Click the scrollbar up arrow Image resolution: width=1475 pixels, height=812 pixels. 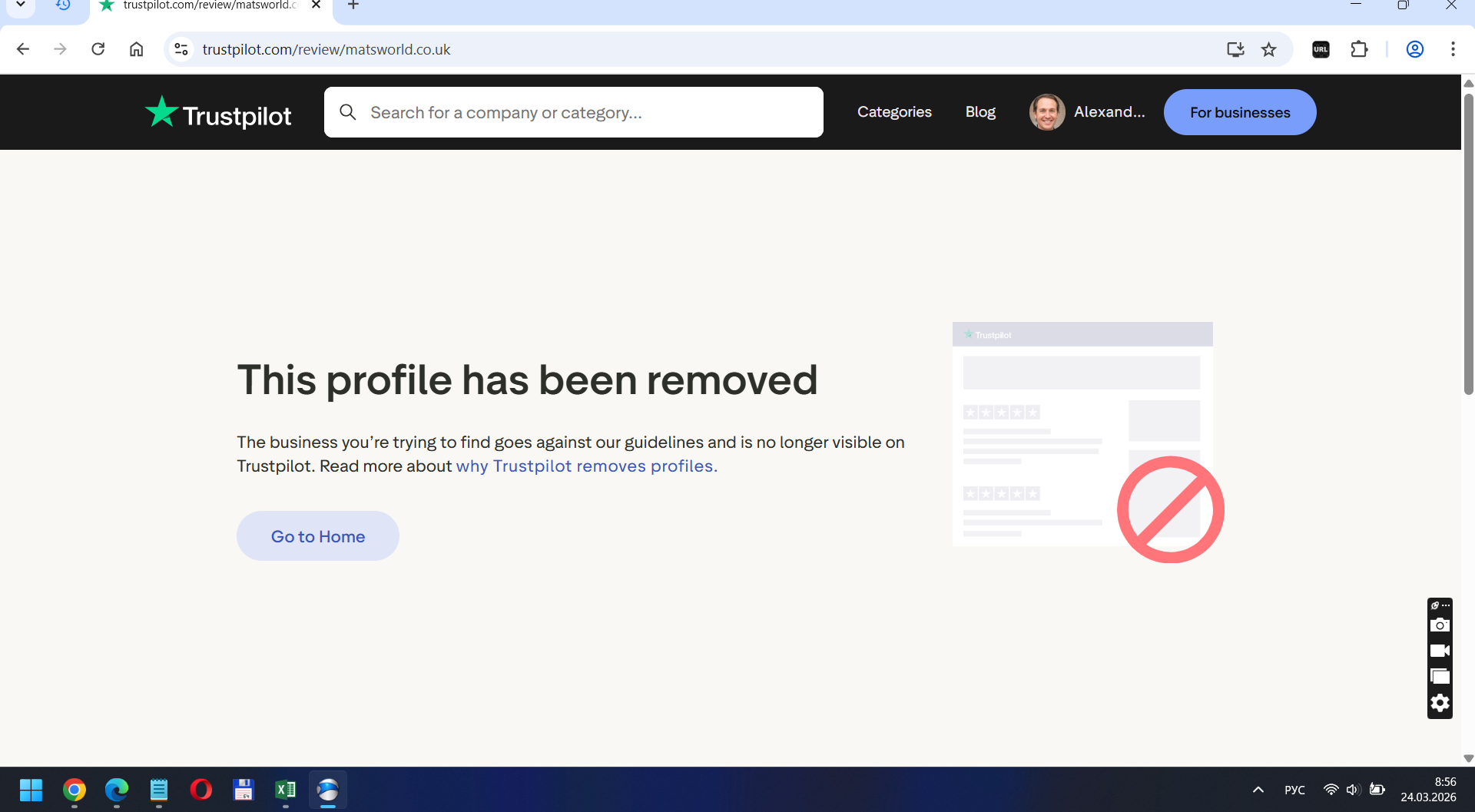tap(1468, 83)
